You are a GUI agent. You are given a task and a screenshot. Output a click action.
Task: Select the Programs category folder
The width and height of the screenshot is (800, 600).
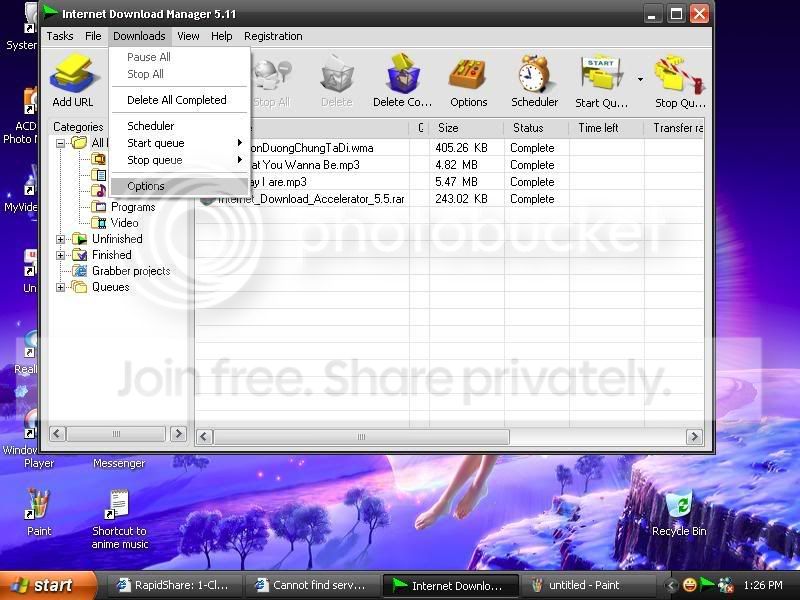(133, 207)
